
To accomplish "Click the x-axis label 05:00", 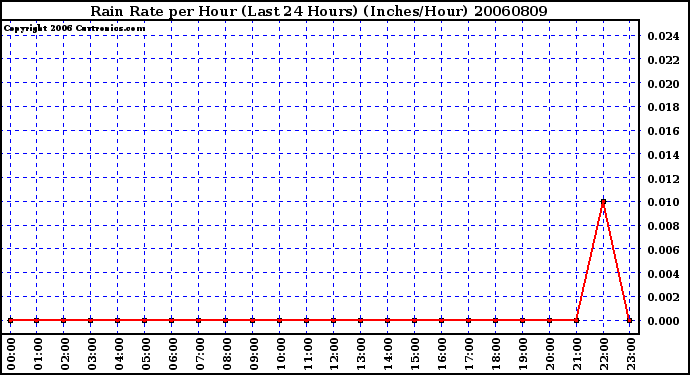I will coord(146,354).
